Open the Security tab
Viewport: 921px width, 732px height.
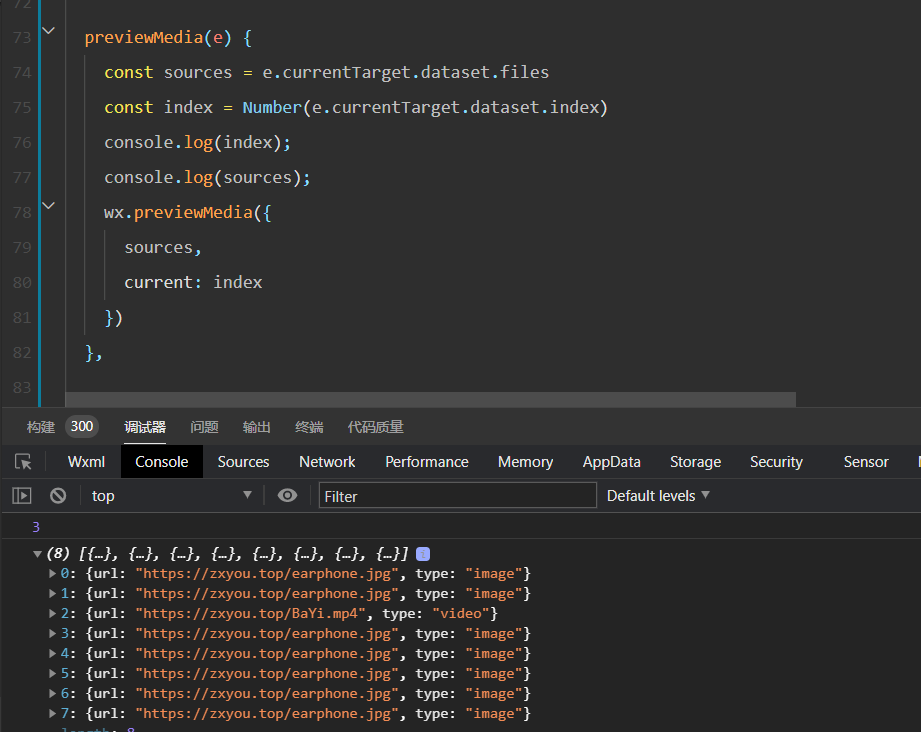point(776,462)
